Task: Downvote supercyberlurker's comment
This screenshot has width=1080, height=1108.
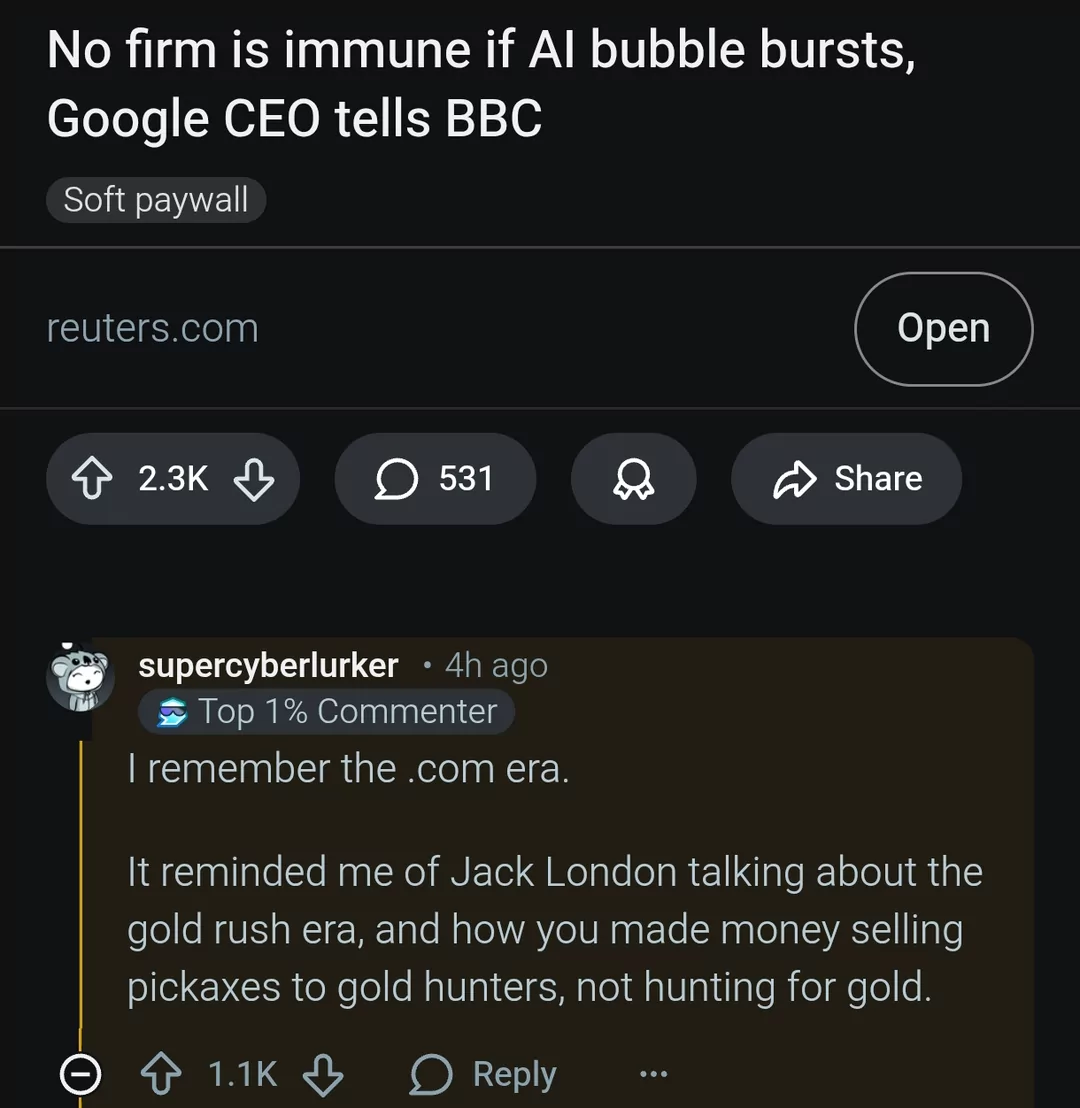Action: point(323,1075)
